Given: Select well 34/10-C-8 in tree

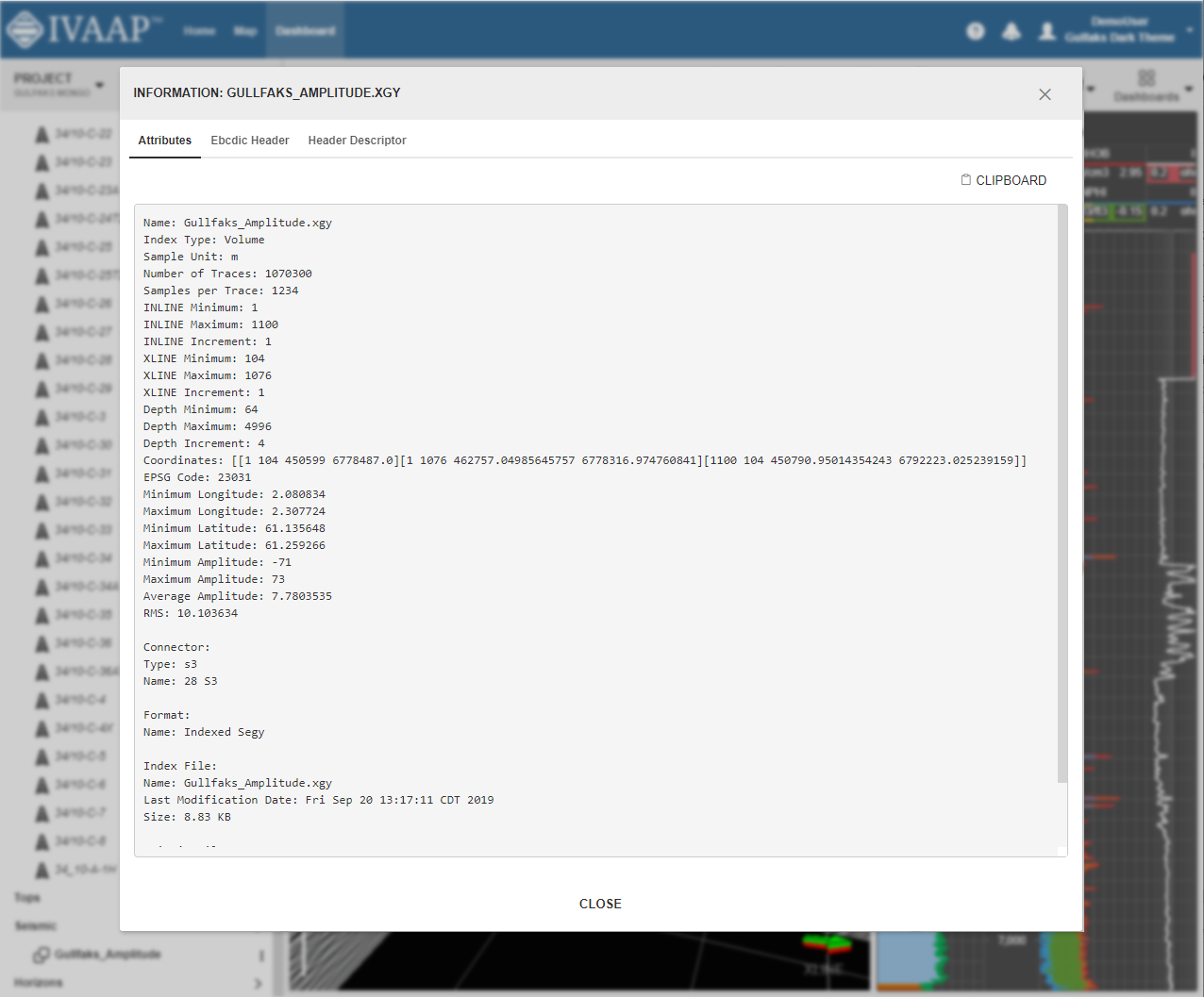Looking at the screenshot, I should click(80, 841).
